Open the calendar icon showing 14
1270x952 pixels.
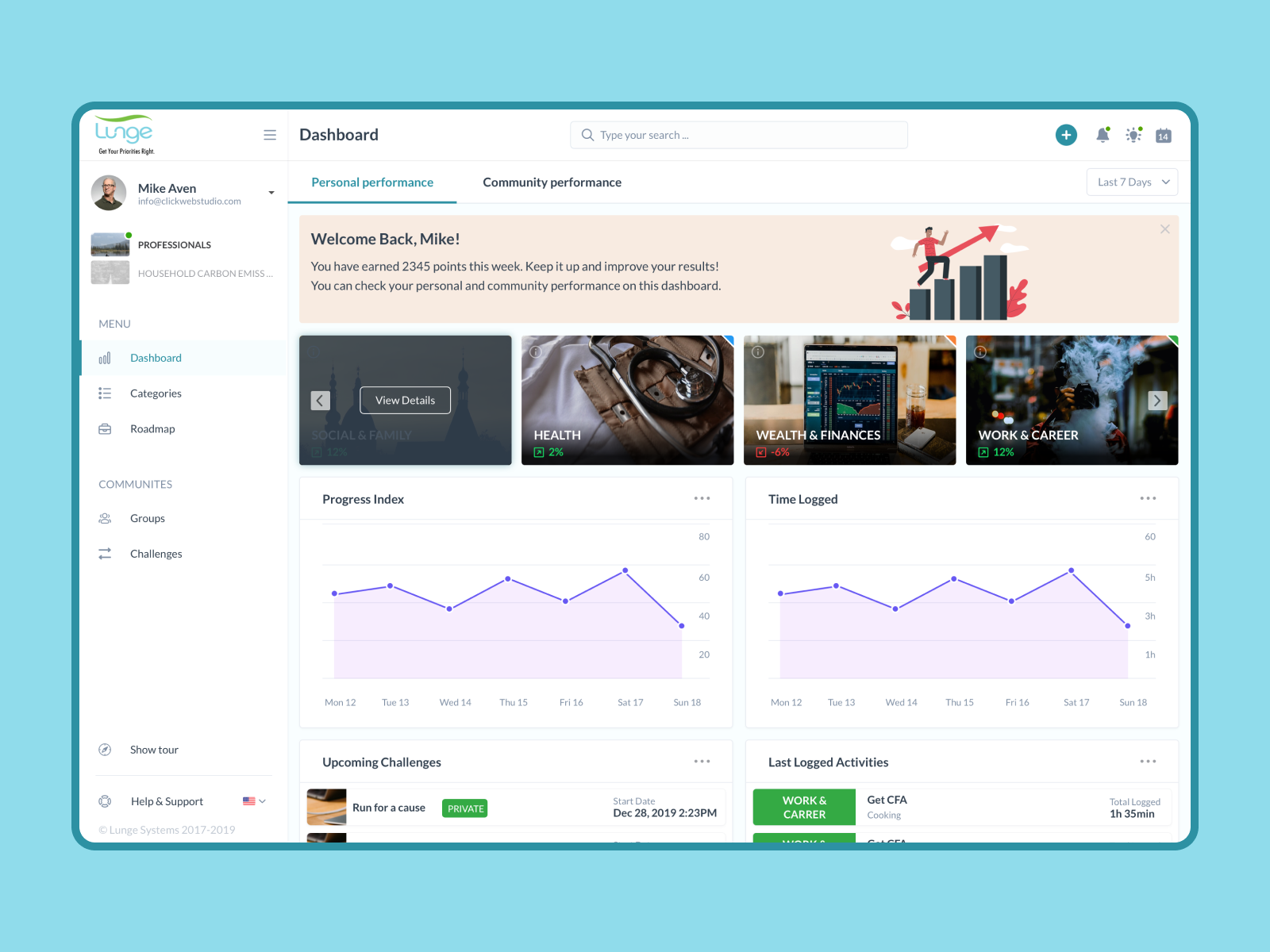click(1164, 136)
